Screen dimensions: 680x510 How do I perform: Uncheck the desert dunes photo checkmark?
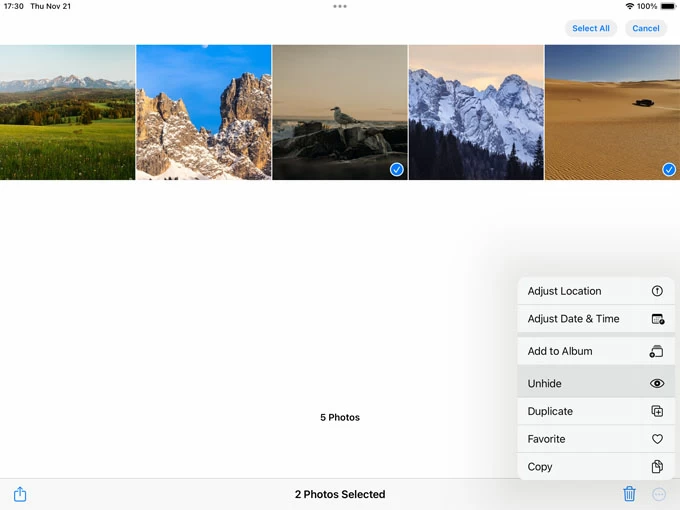pos(669,170)
